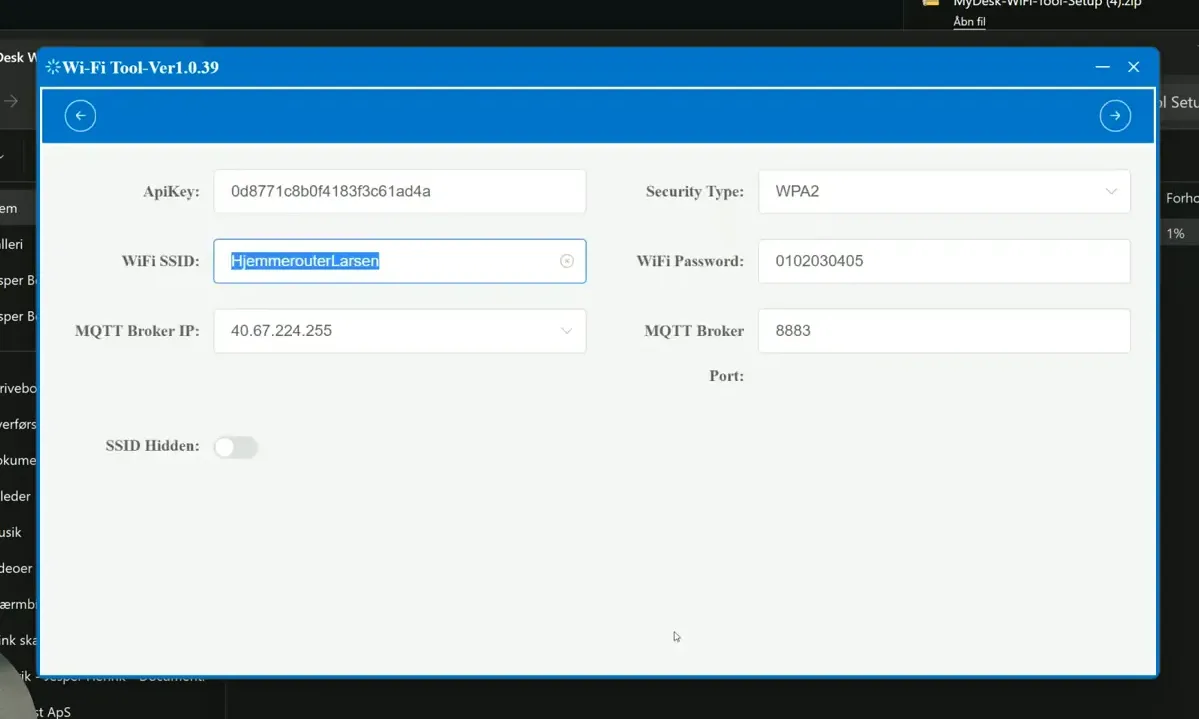Close the Wi-Fi Tool window

point(1133,67)
